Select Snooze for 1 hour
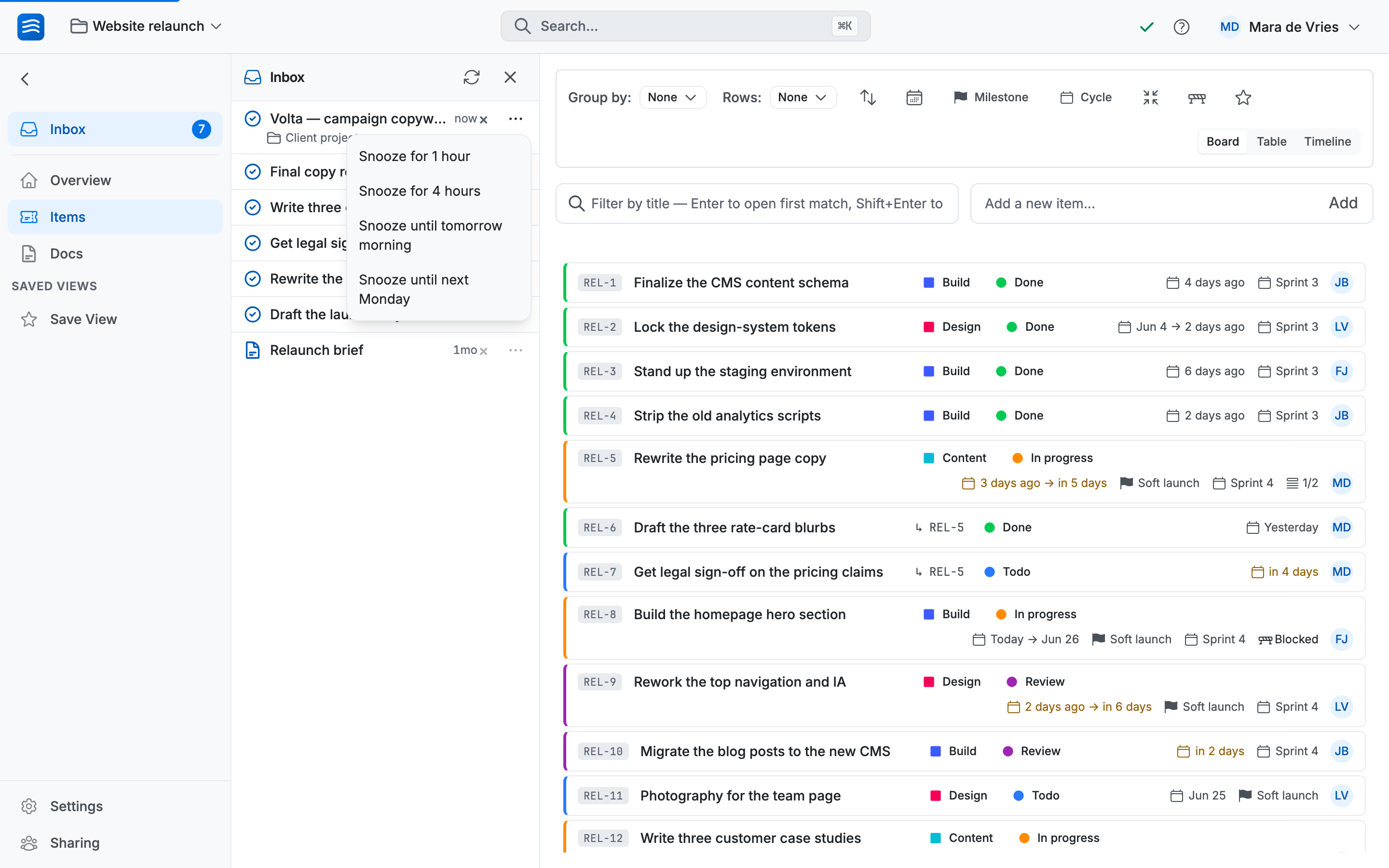The width and height of the screenshot is (1389, 868). pos(438,157)
